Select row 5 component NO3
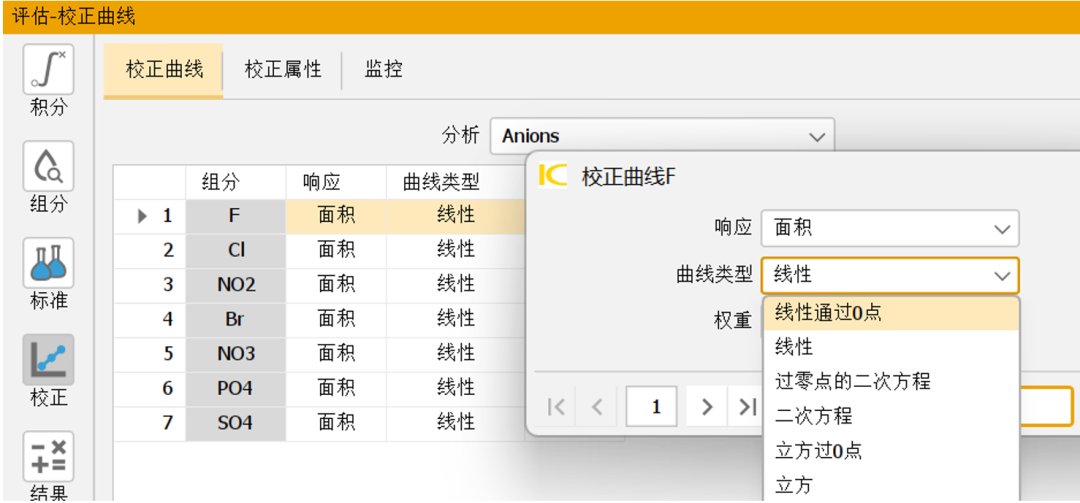The height and width of the screenshot is (503, 1080). click(x=236, y=355)
